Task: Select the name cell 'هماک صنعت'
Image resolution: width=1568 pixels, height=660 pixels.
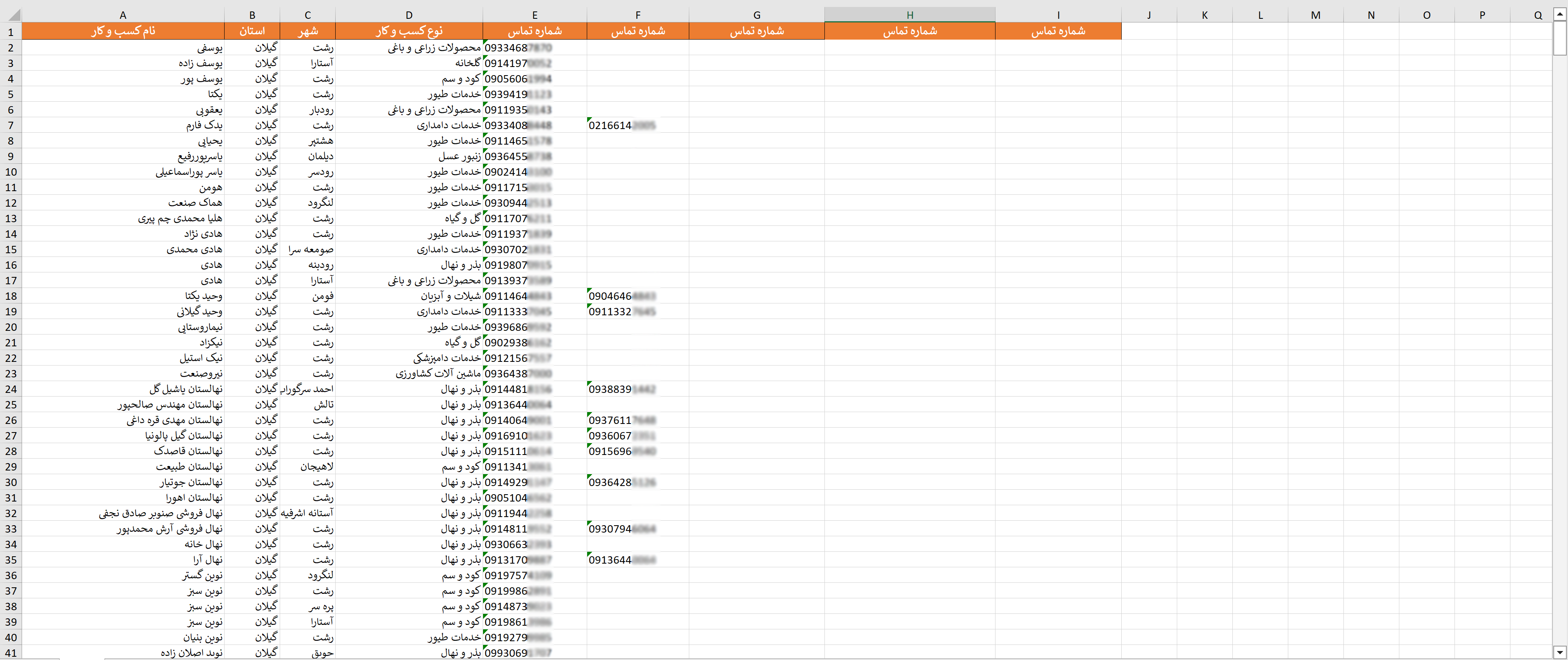Action: tap(123, 203)
